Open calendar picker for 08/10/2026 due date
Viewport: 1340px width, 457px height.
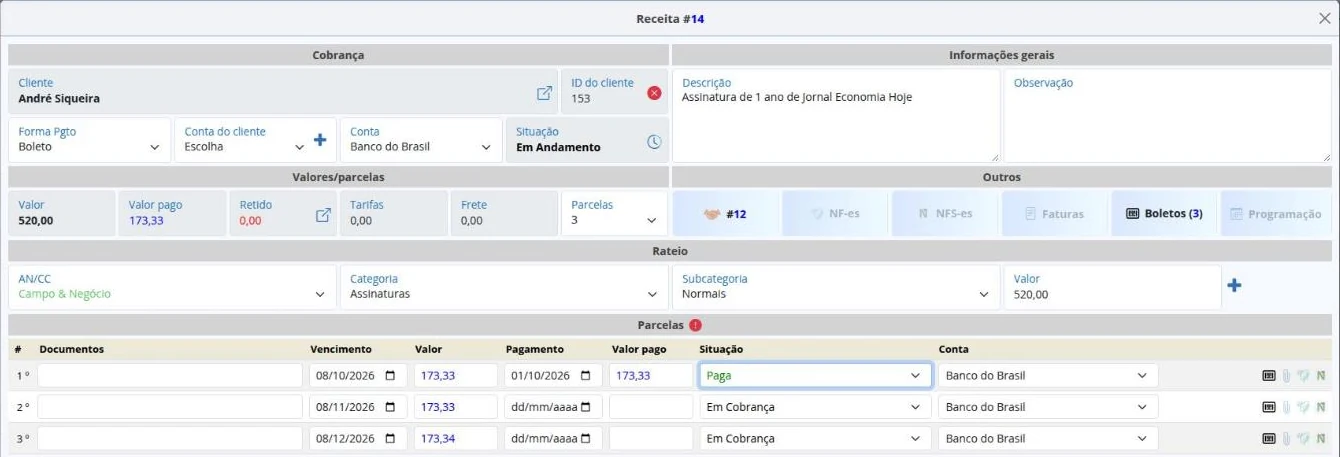(390, 376)
